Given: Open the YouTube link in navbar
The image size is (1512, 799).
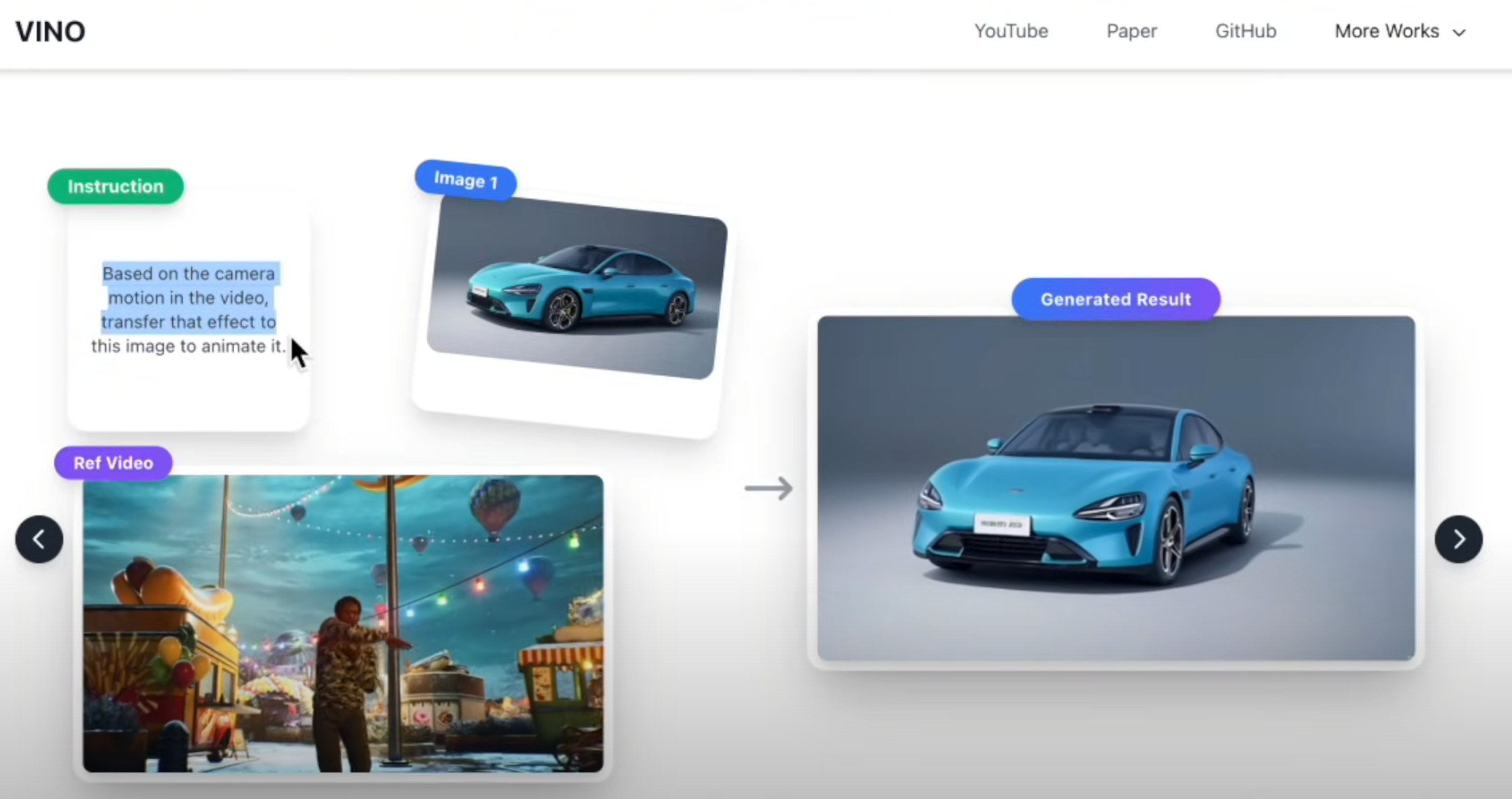Looking at the screenshot, I should pos(1011,31).
